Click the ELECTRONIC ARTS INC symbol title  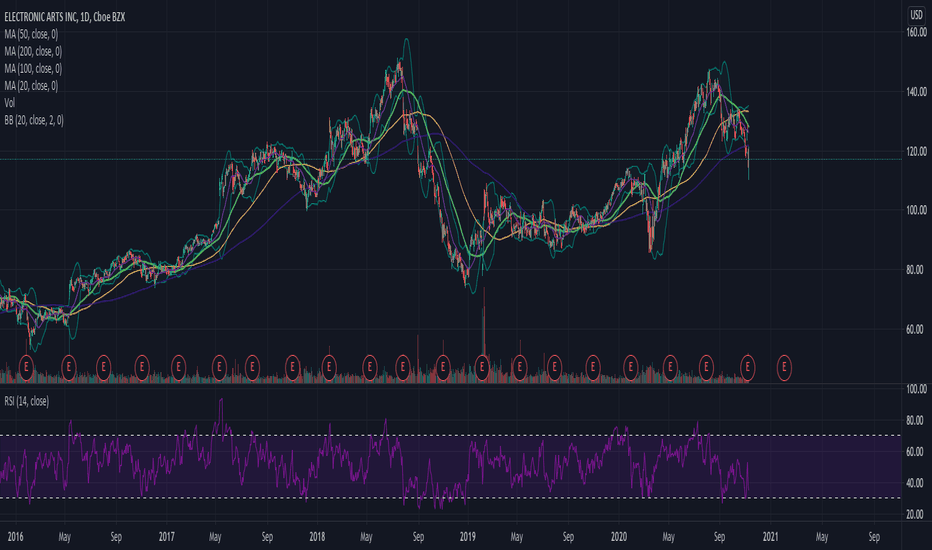click(x=65, y=17)
